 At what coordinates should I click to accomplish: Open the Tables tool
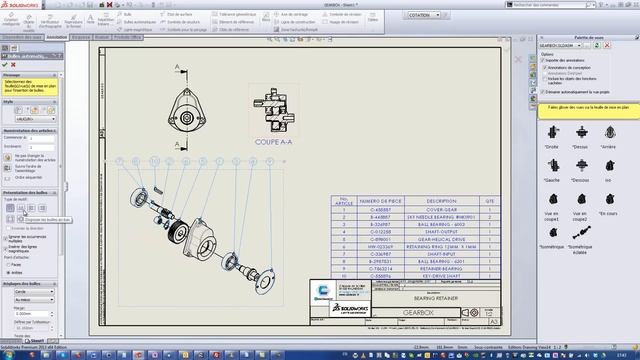[x=373, y=17]
